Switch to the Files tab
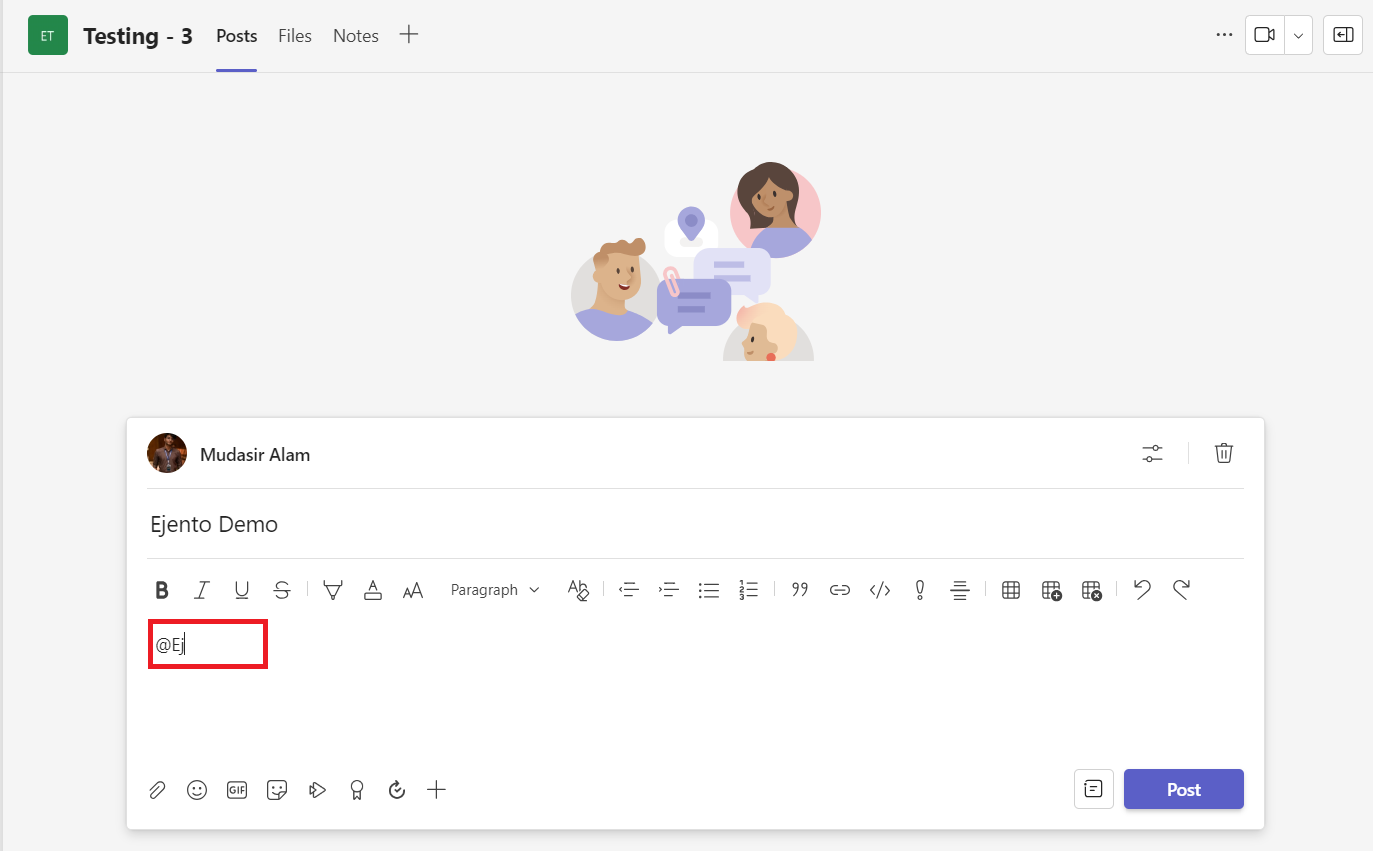Image resolution: width=1373 pixels, height=851 pixels. 295,36
